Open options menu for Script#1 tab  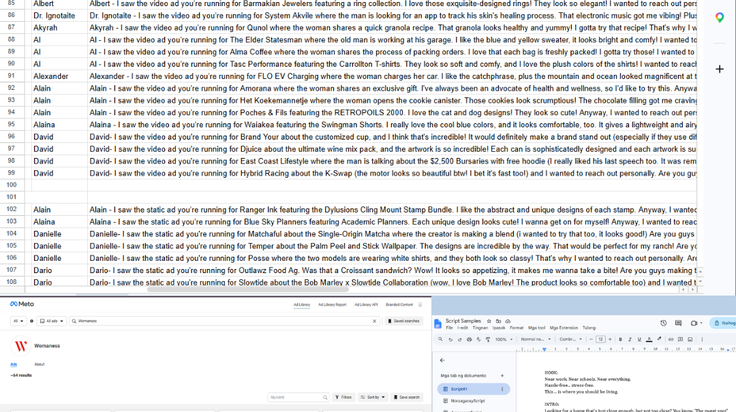coord(502,389)
